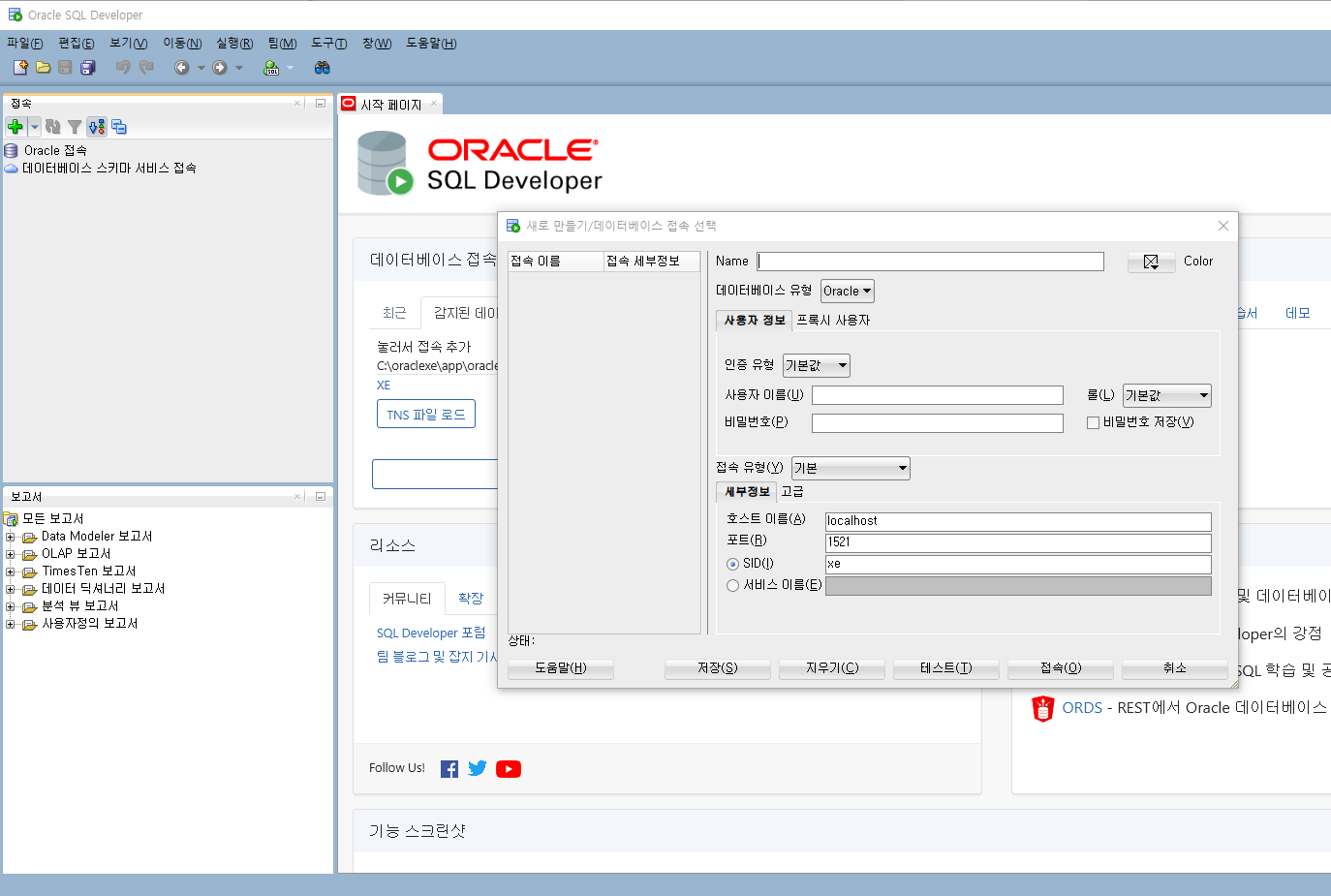Click the Refresh icon in connections panel

point(53,127)
